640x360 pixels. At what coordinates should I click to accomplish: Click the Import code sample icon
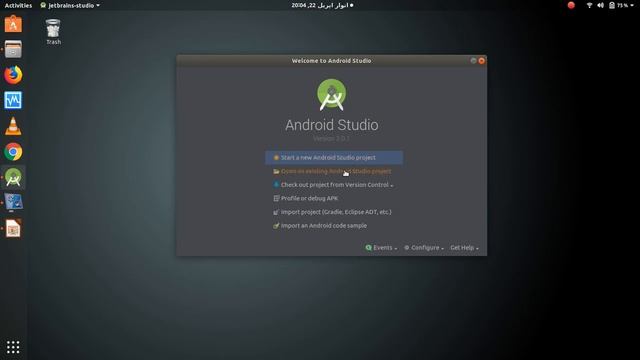(x=276, y=226)
